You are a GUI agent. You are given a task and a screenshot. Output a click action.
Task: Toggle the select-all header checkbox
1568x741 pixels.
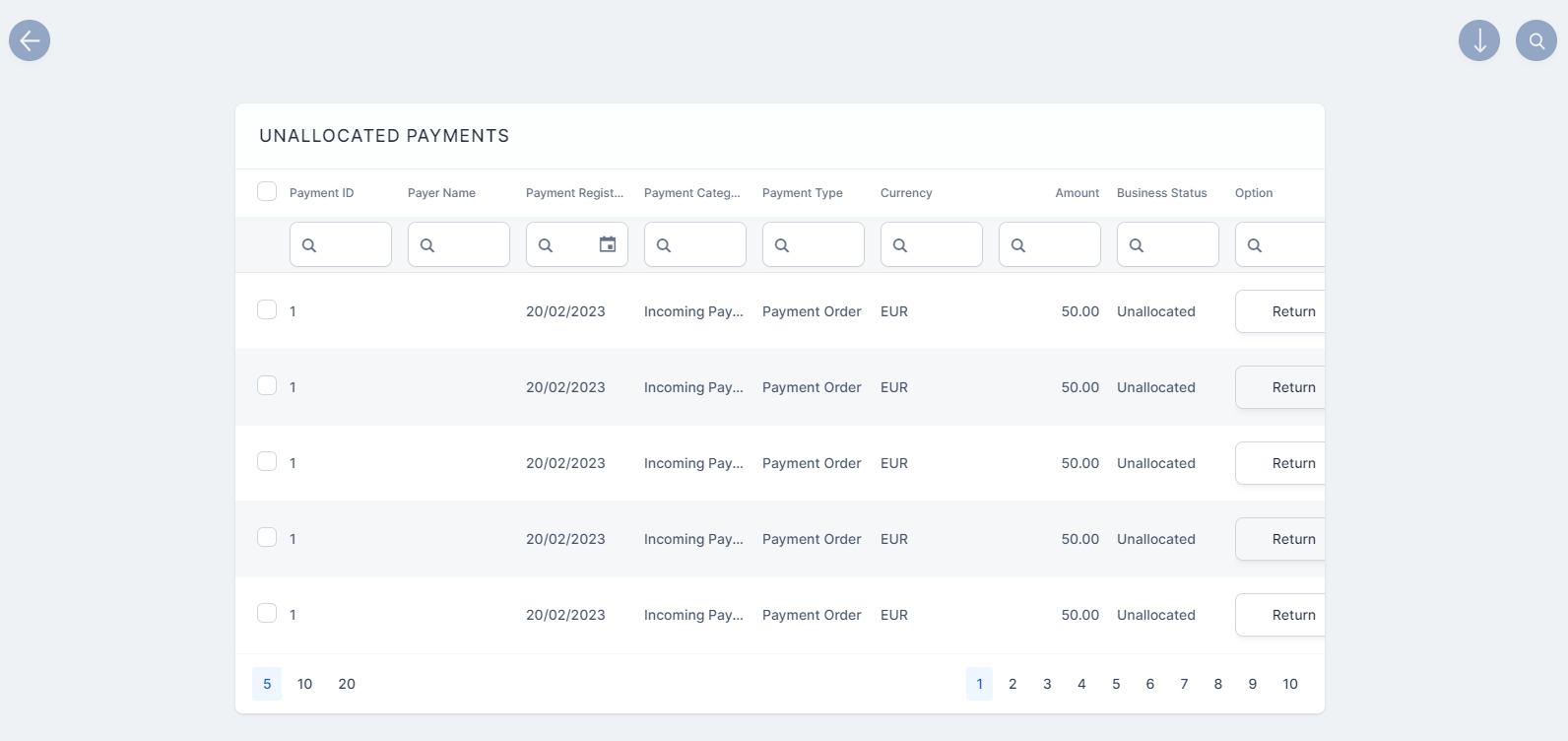(267, 191)
